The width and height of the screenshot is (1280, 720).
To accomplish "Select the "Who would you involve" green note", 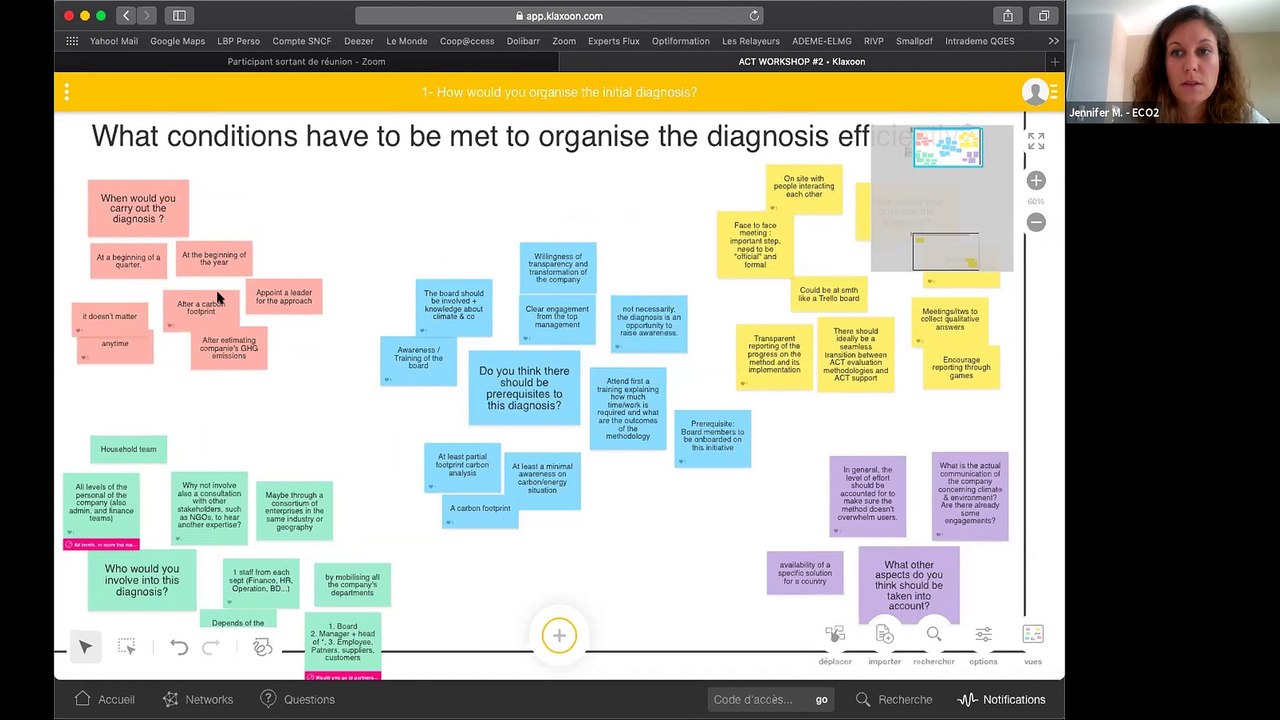I will pos(142,580).
